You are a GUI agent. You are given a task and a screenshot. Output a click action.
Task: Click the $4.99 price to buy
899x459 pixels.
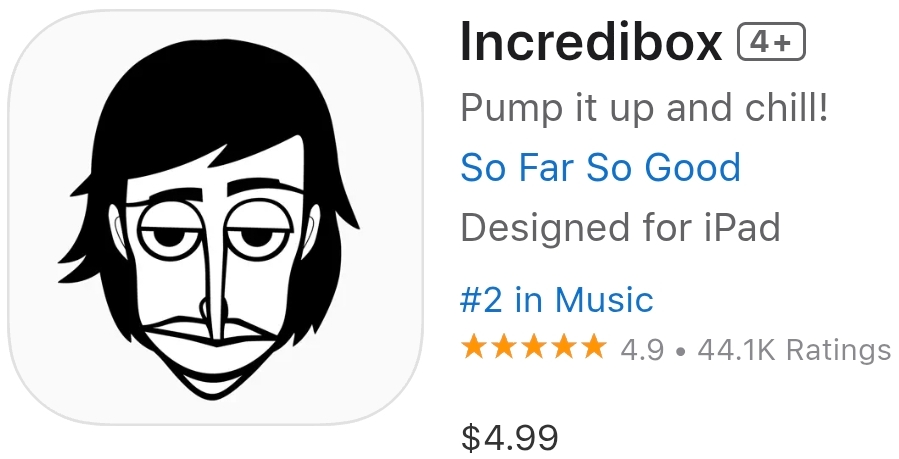point(509,437)
